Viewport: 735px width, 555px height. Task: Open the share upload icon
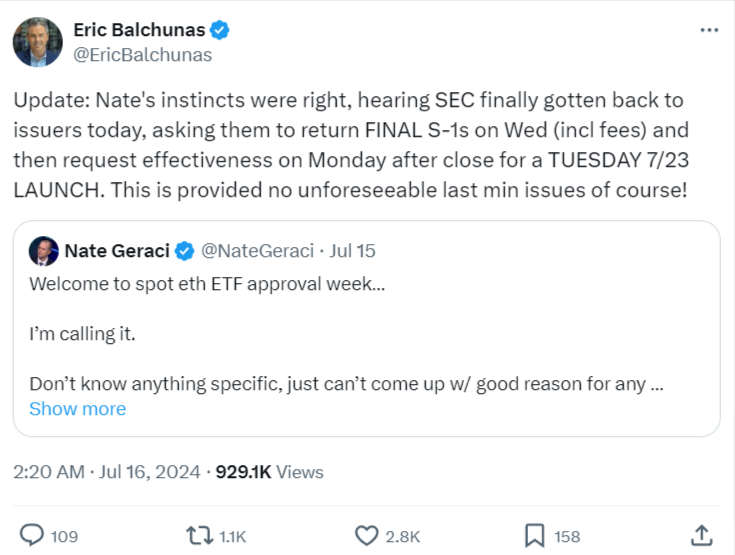(x=702, y=535)
